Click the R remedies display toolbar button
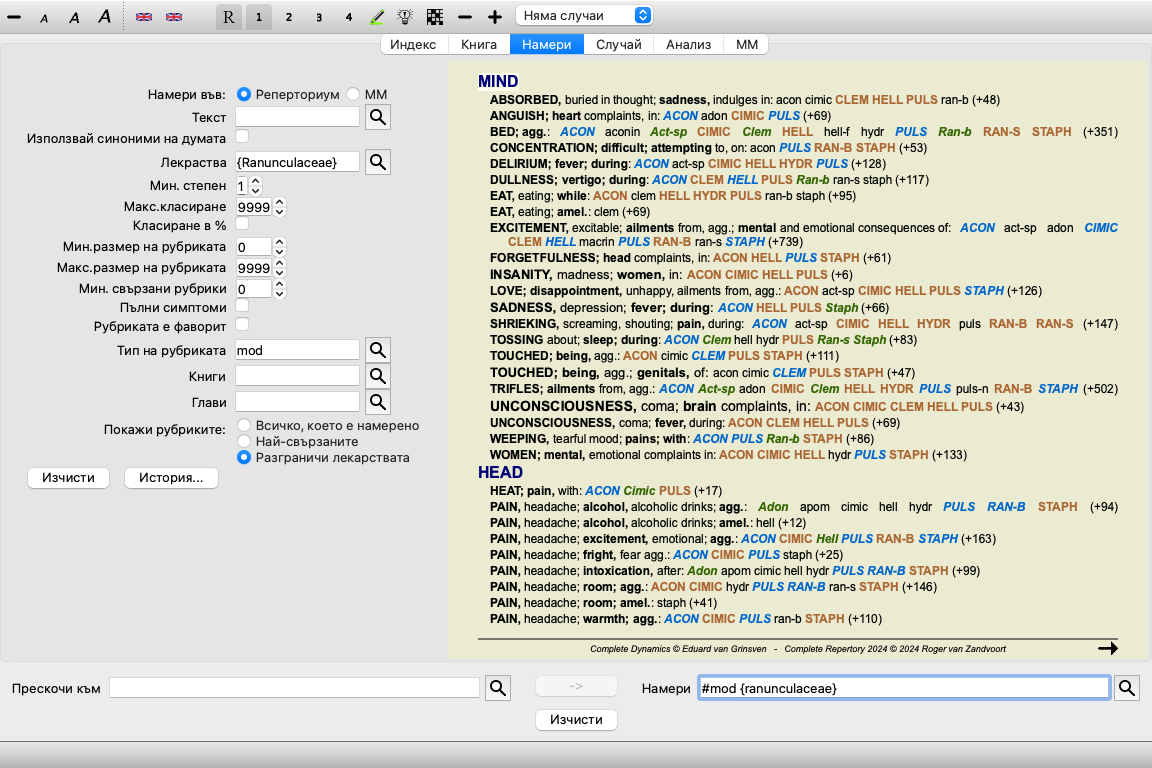1152x768 pixels. [229, 17]
